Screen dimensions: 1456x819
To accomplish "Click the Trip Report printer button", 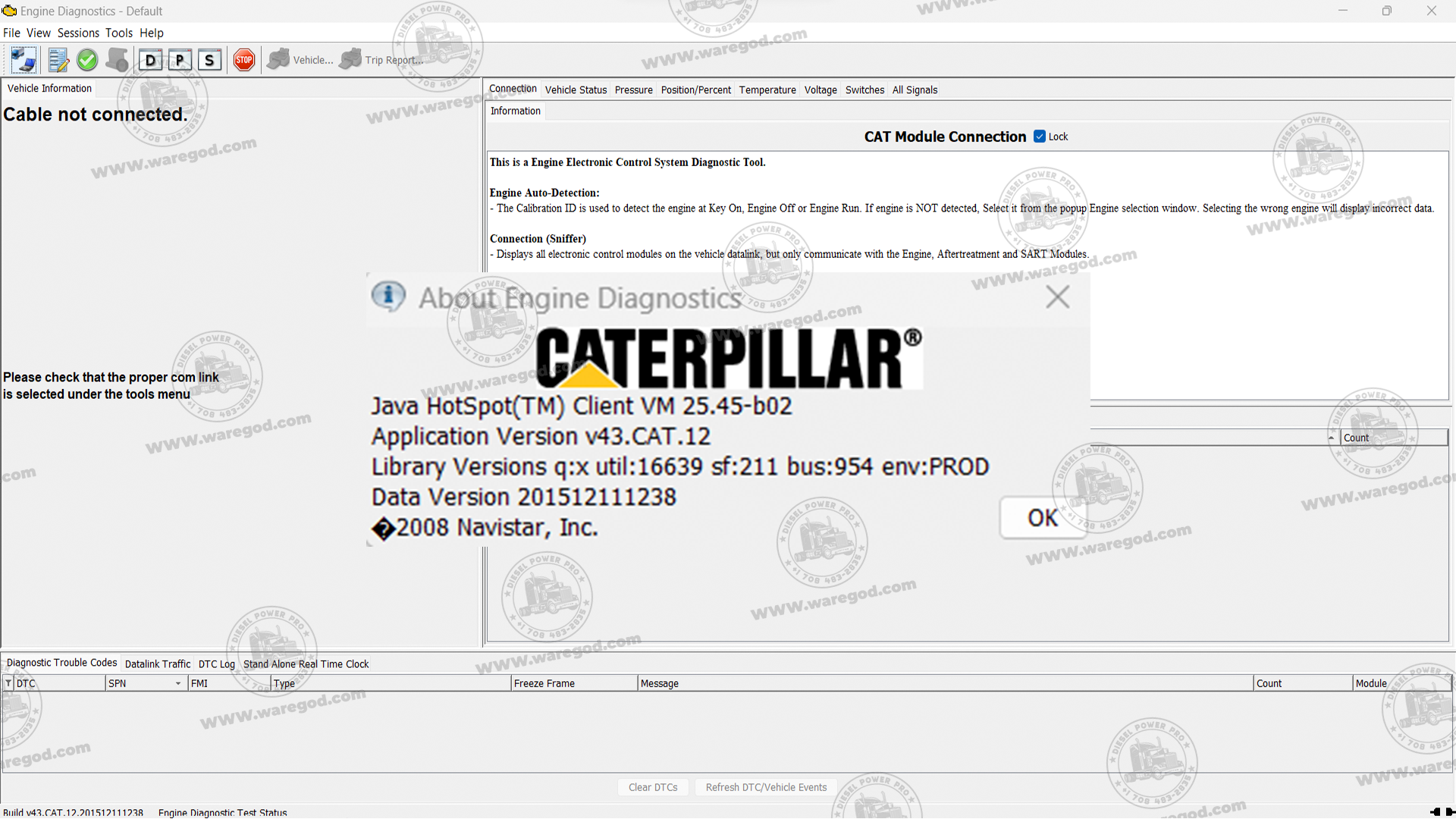I will [x=351, y=60].
